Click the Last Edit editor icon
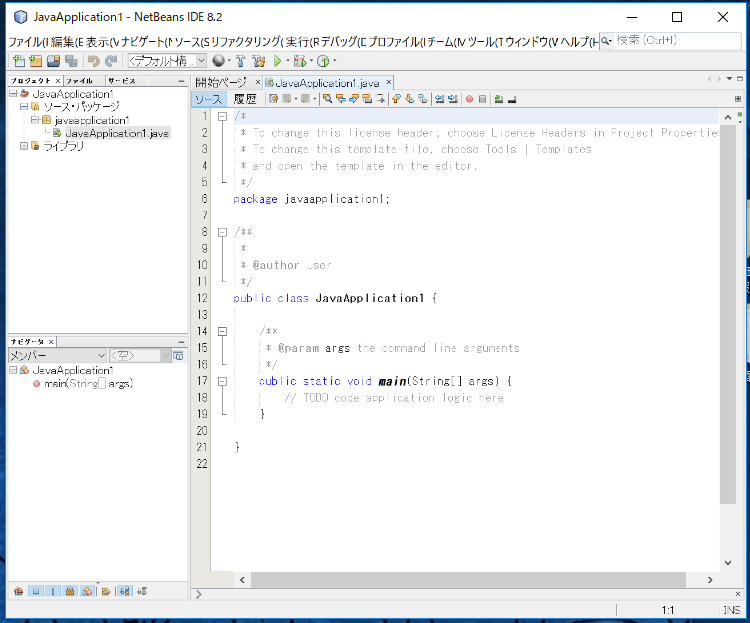750x623 pixels. point(274,99)
